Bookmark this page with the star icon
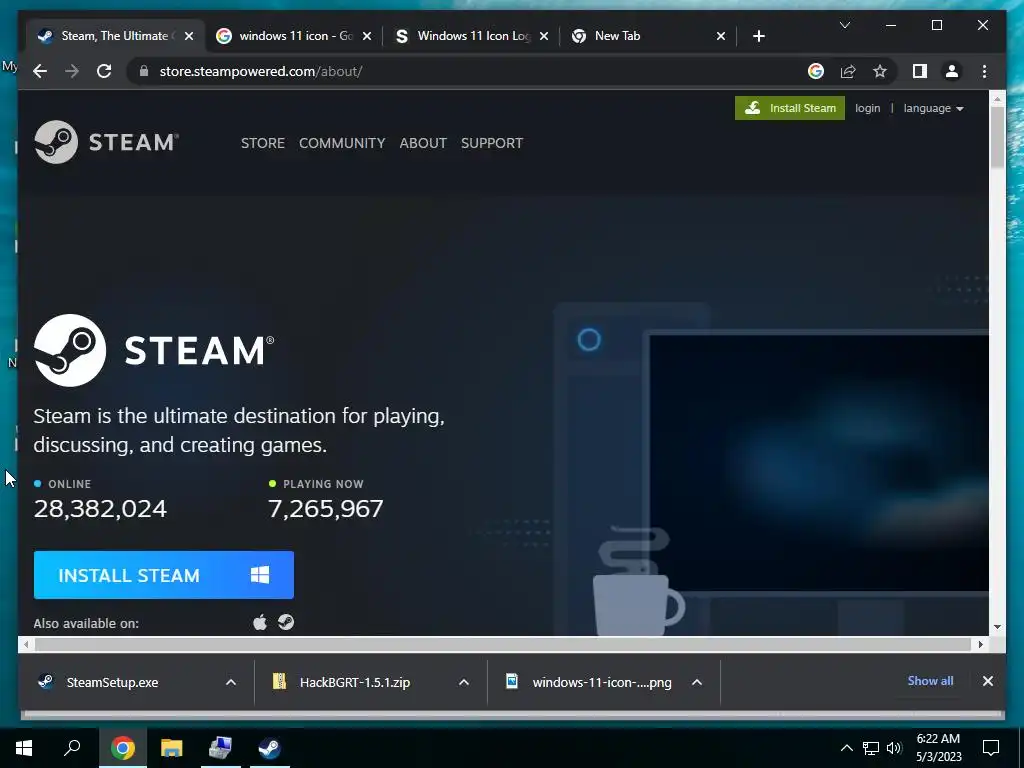This screenshot has width=1024, height=768. 880,71
